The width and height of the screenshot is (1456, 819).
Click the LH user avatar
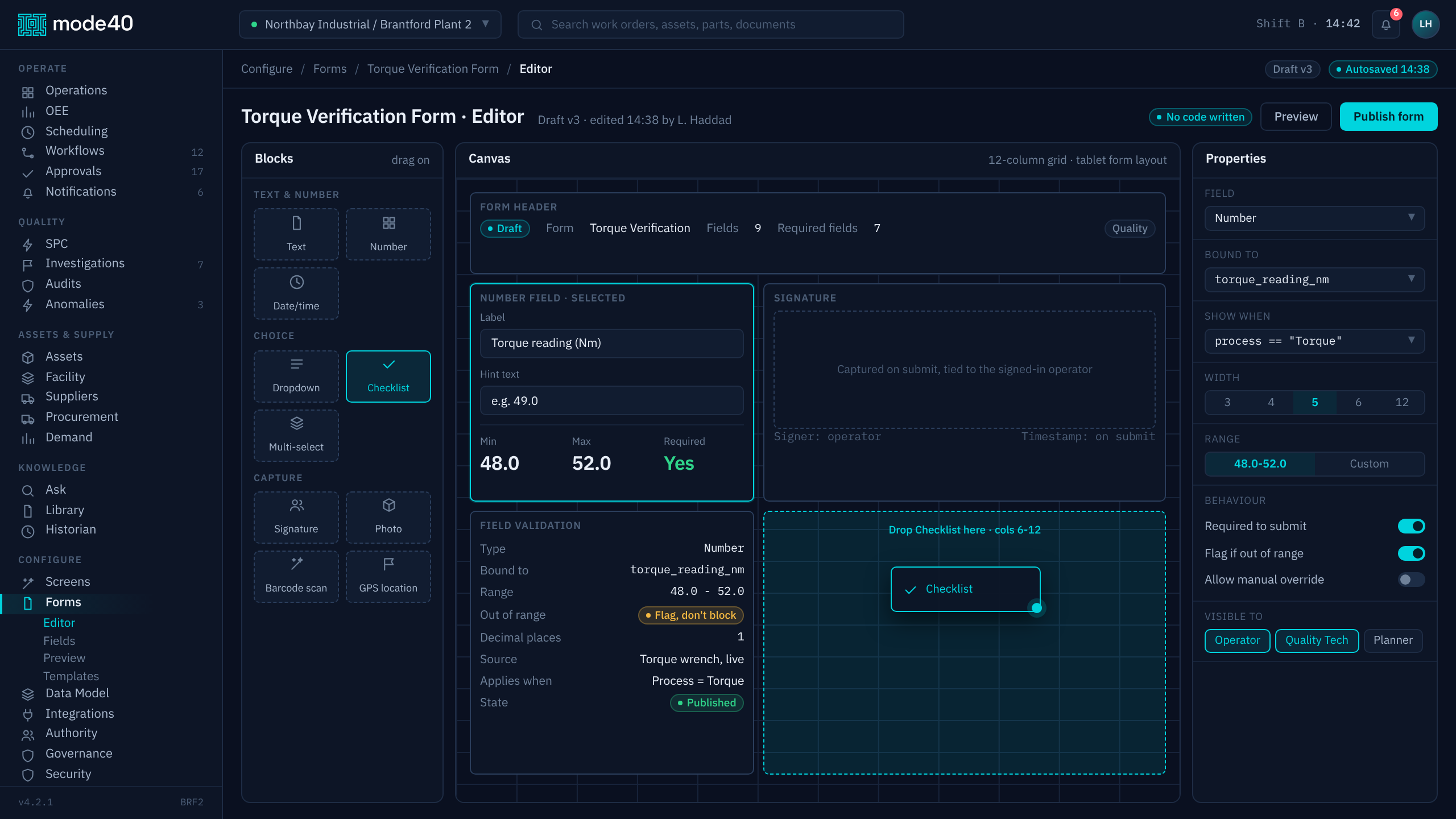pos(1425,24)
